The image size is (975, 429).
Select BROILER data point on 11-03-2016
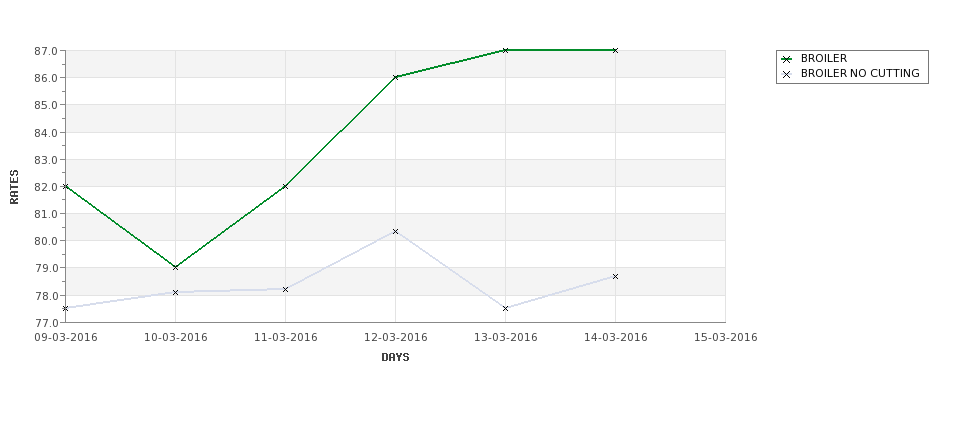tap(285, 187)
